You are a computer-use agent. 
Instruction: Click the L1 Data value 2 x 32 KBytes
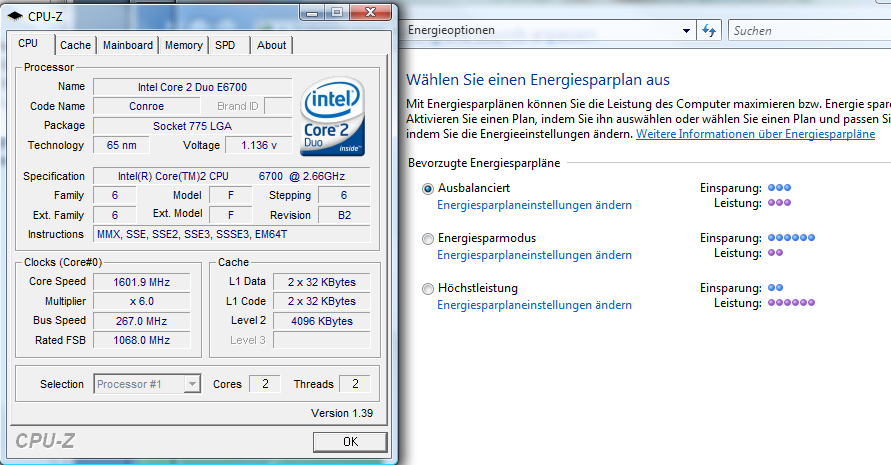coord(322,282)
